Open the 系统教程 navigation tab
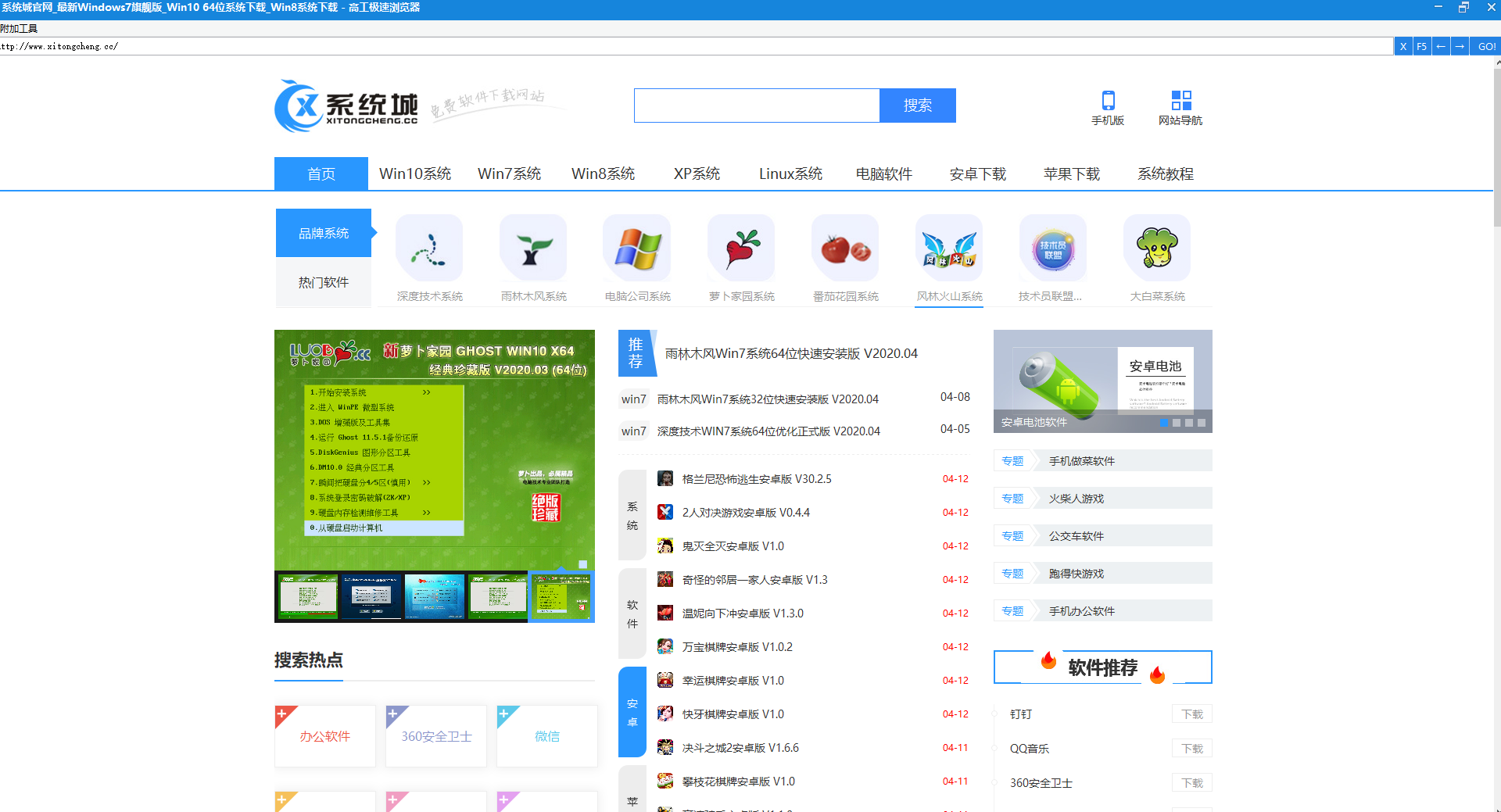The width and height of the screenshot is (1501, 812). click(1166, 173)
